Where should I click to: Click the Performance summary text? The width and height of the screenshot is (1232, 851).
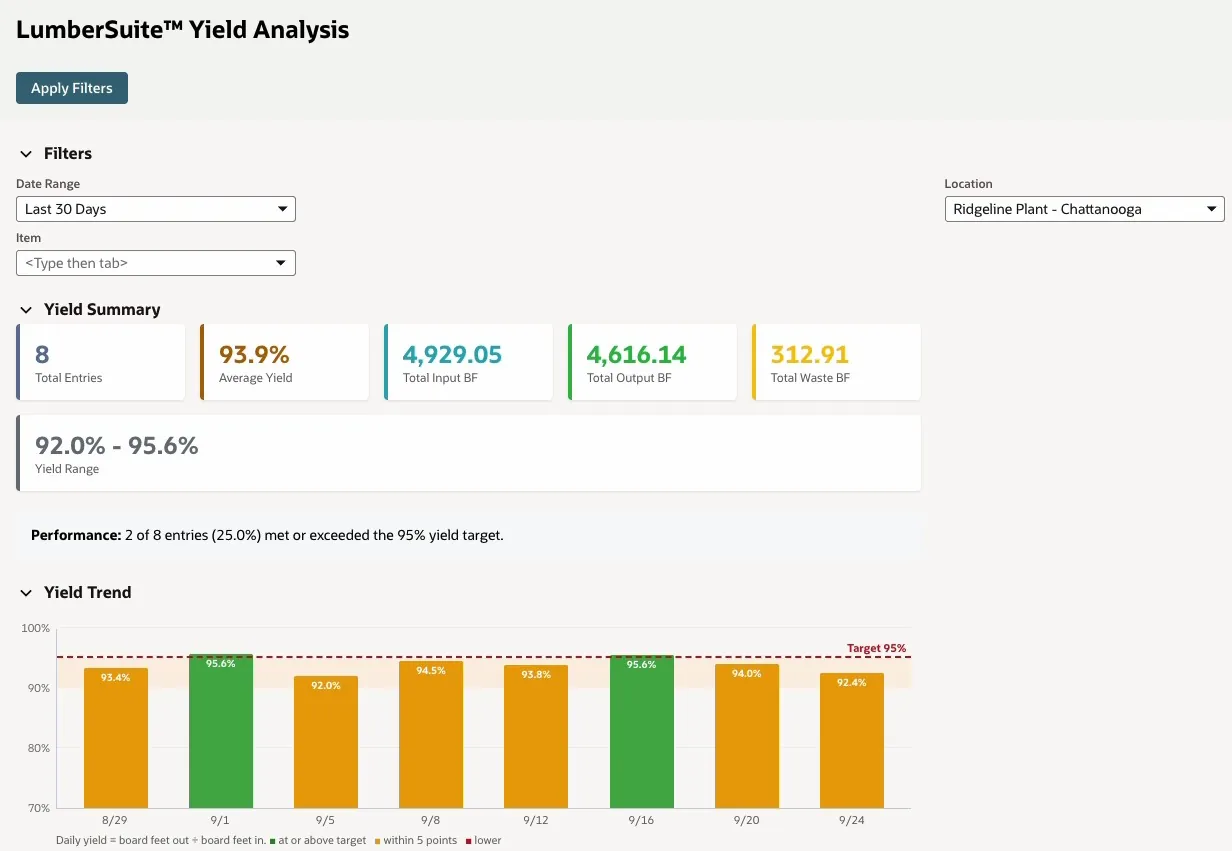click(x=267, y=535)
